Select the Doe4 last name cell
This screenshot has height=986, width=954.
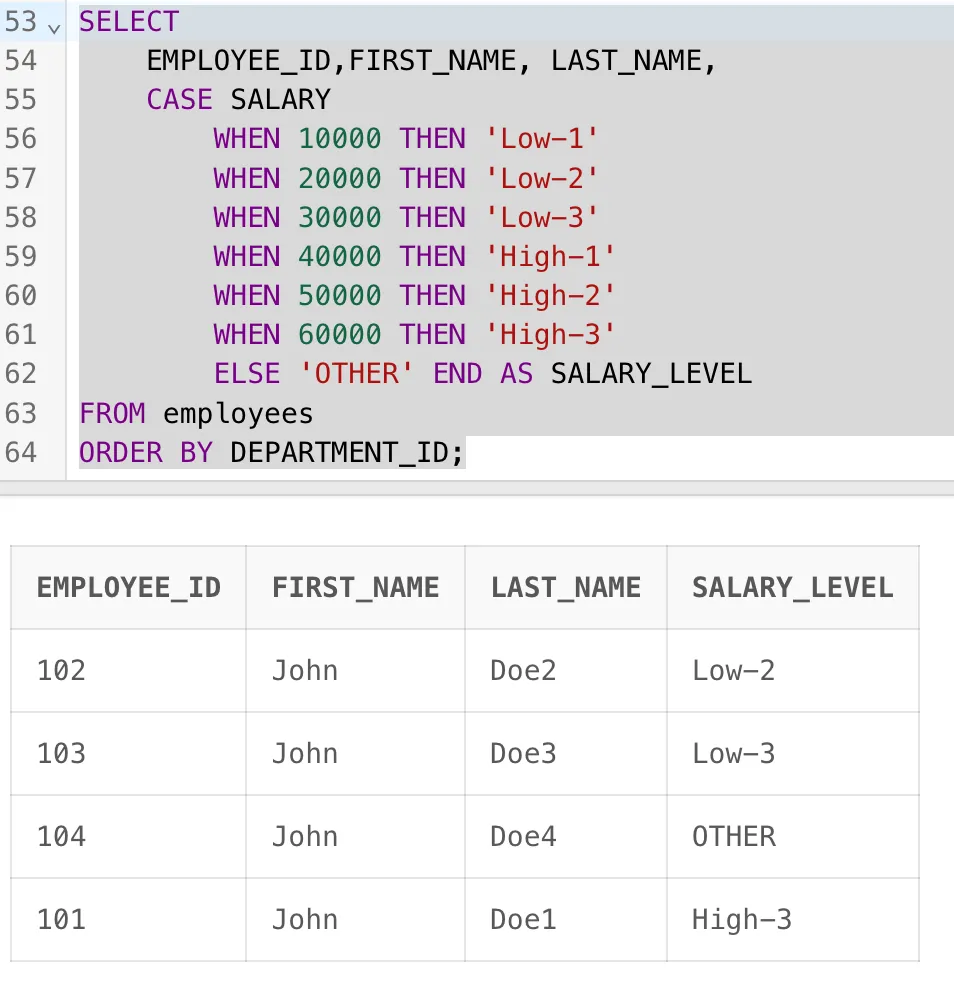pyautogui.click(x=566, y=837)
